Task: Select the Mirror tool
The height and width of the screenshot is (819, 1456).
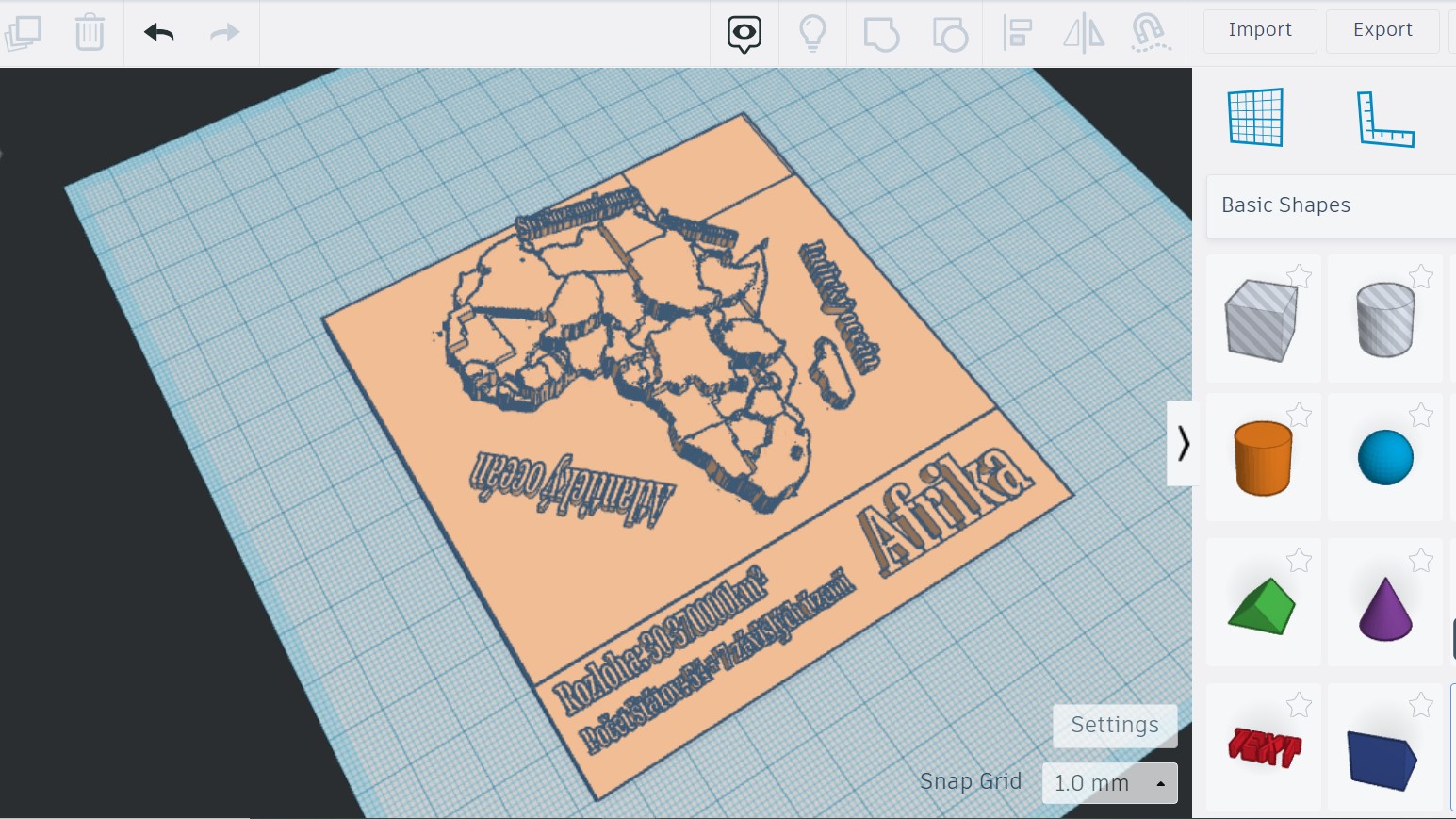Action: point(1084,34)
